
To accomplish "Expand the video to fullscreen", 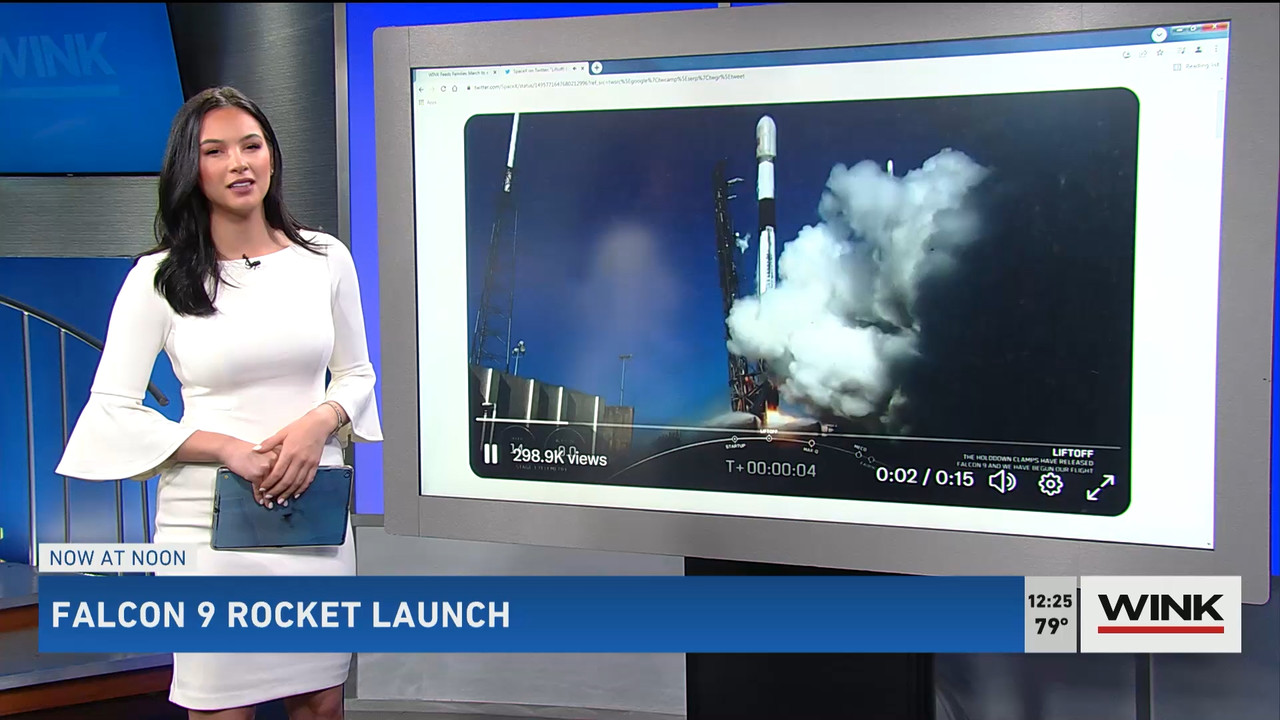I will [1100, 487].
